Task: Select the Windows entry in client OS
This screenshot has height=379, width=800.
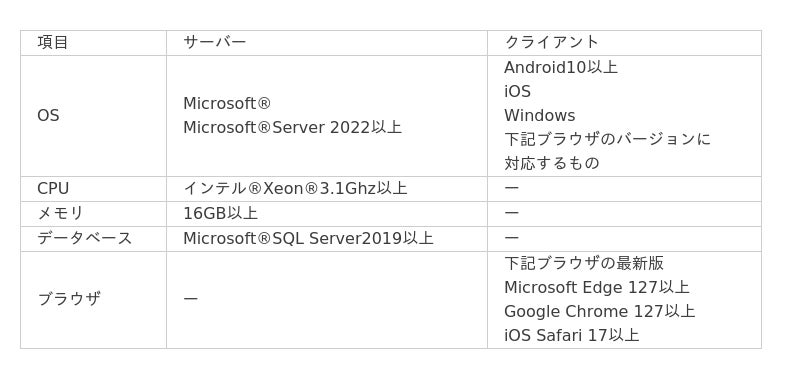Action: 540,116
